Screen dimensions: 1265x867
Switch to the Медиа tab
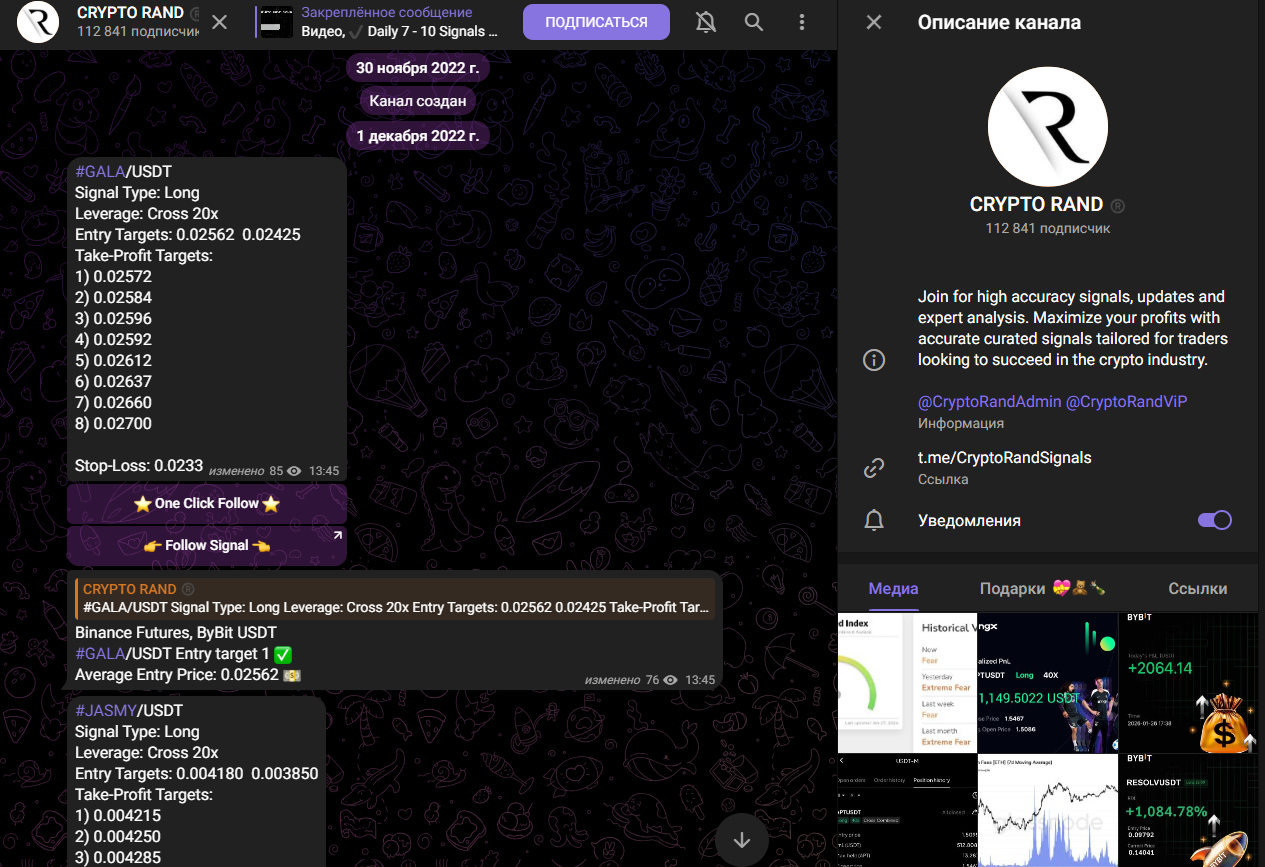893,589
